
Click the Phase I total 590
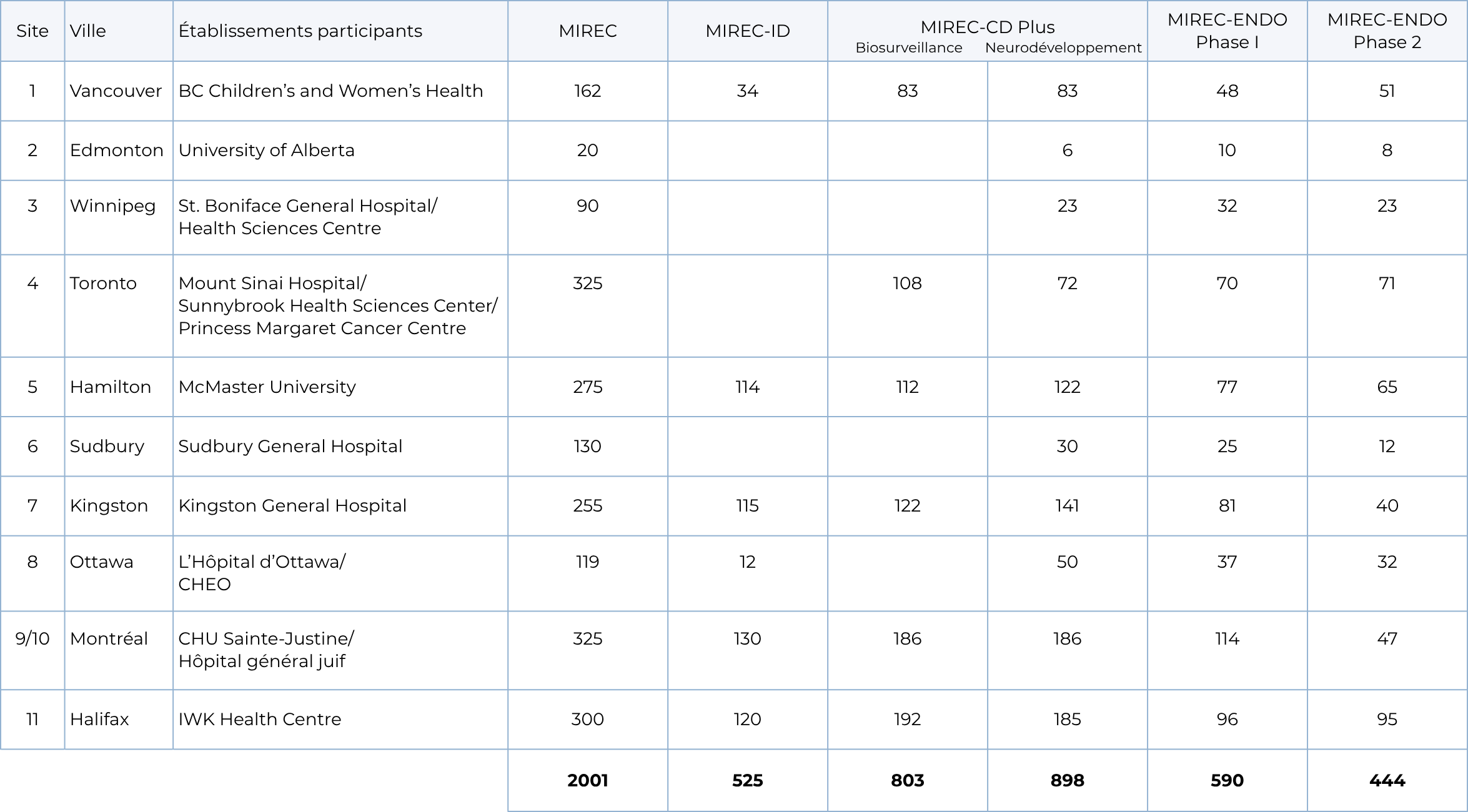tap(1227, 781)
